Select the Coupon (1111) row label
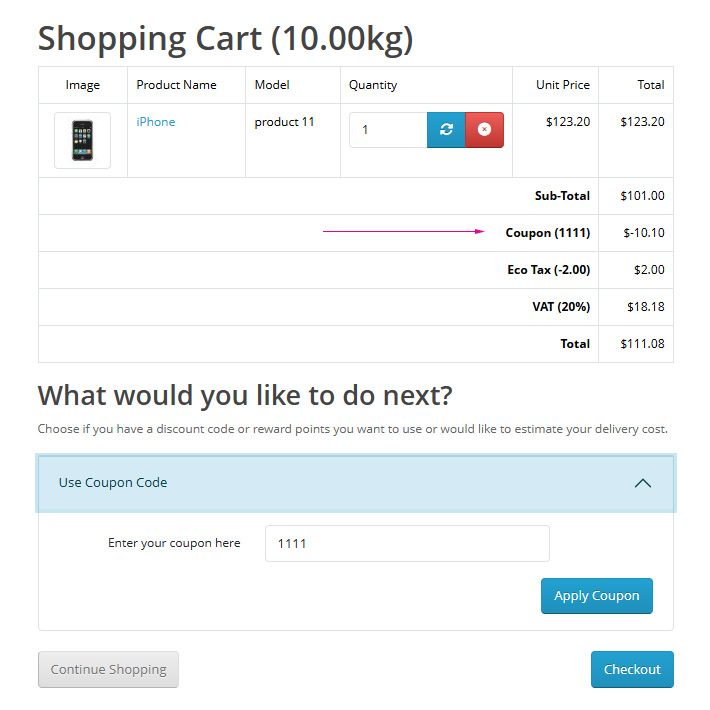The image size is (710, 710). tap(548, 233)
